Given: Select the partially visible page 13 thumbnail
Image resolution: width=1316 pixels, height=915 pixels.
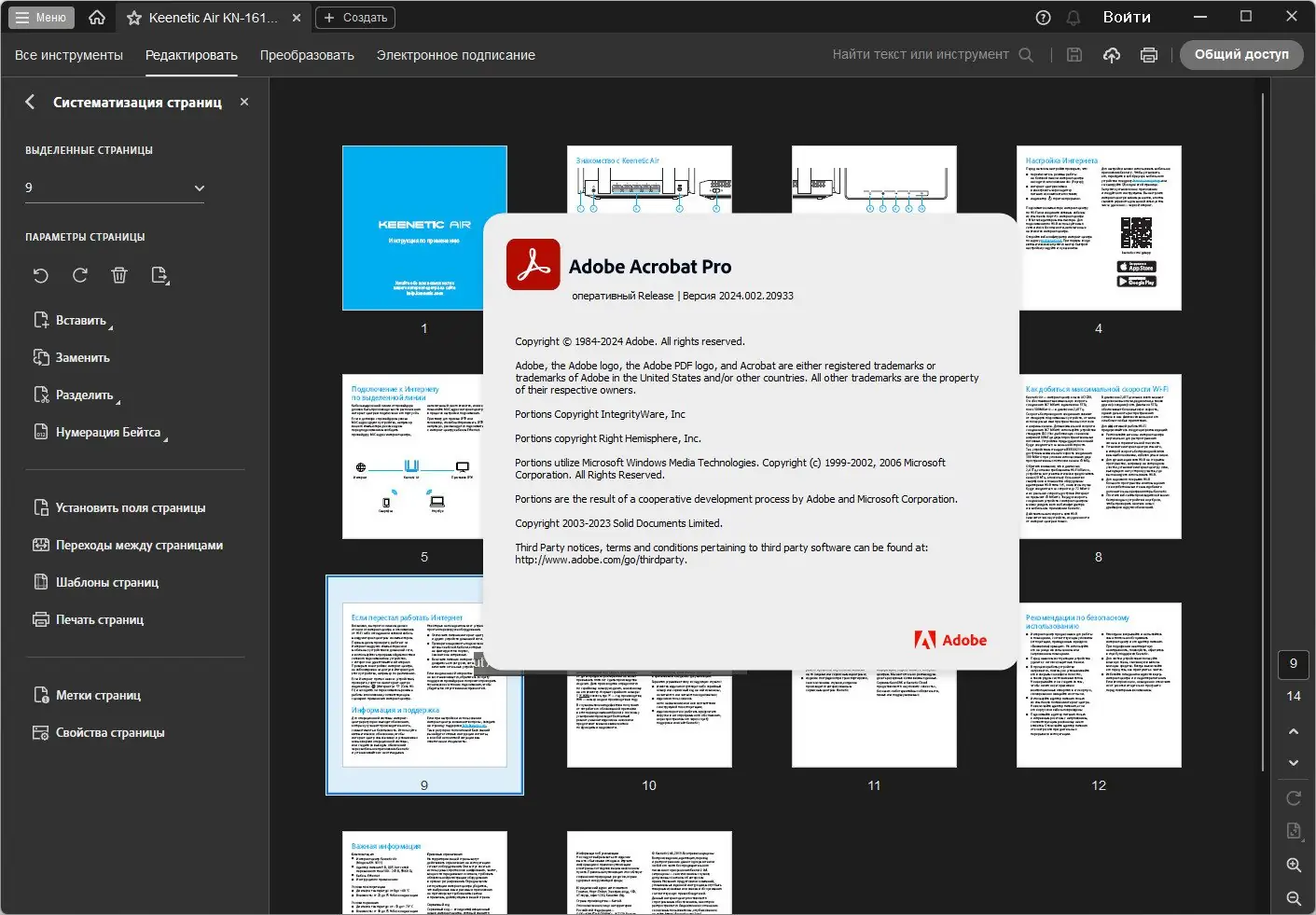Looking at the screenshot, I should [424, 873].
